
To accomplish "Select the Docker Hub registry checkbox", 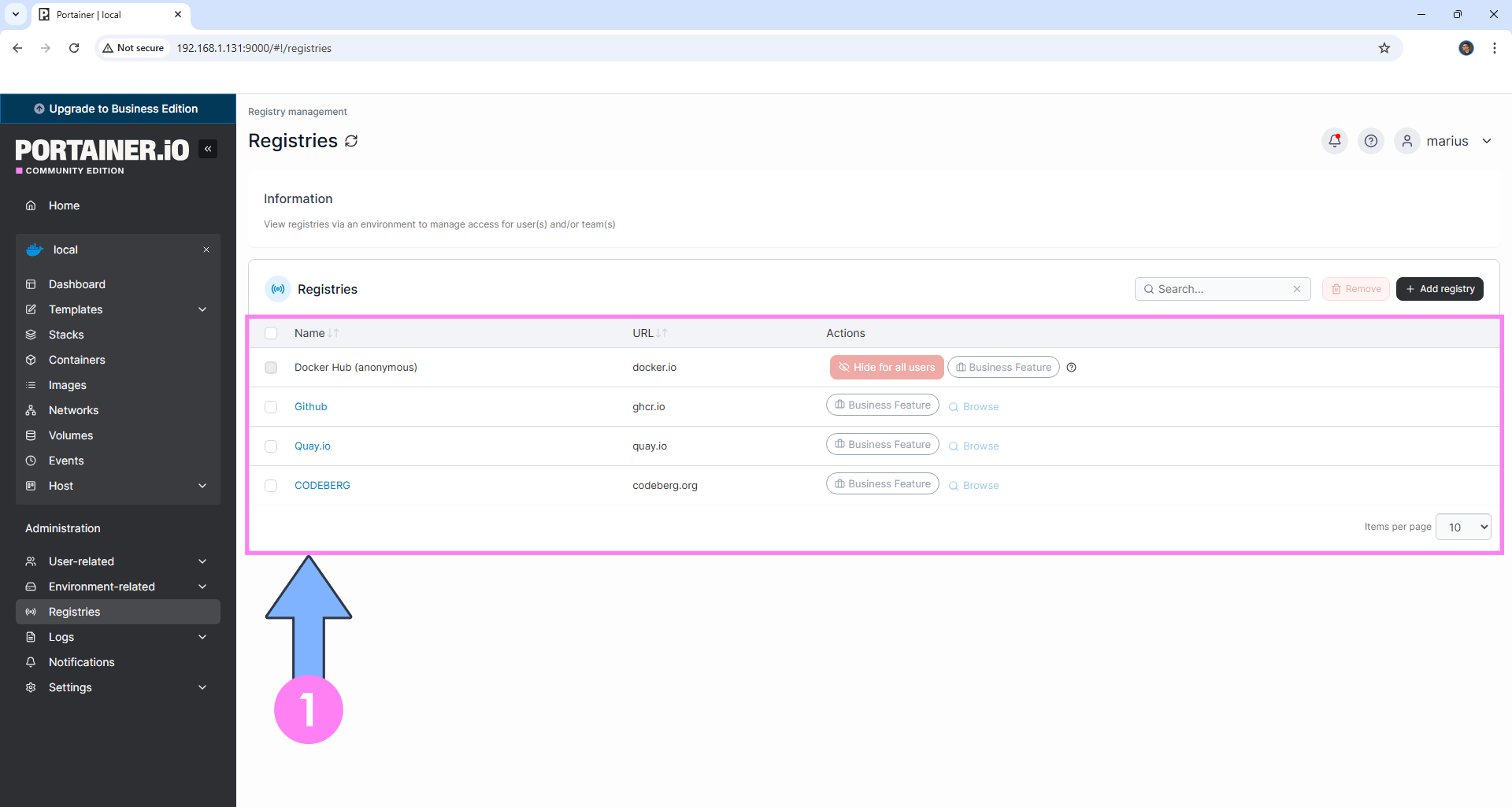I will 271,367.
